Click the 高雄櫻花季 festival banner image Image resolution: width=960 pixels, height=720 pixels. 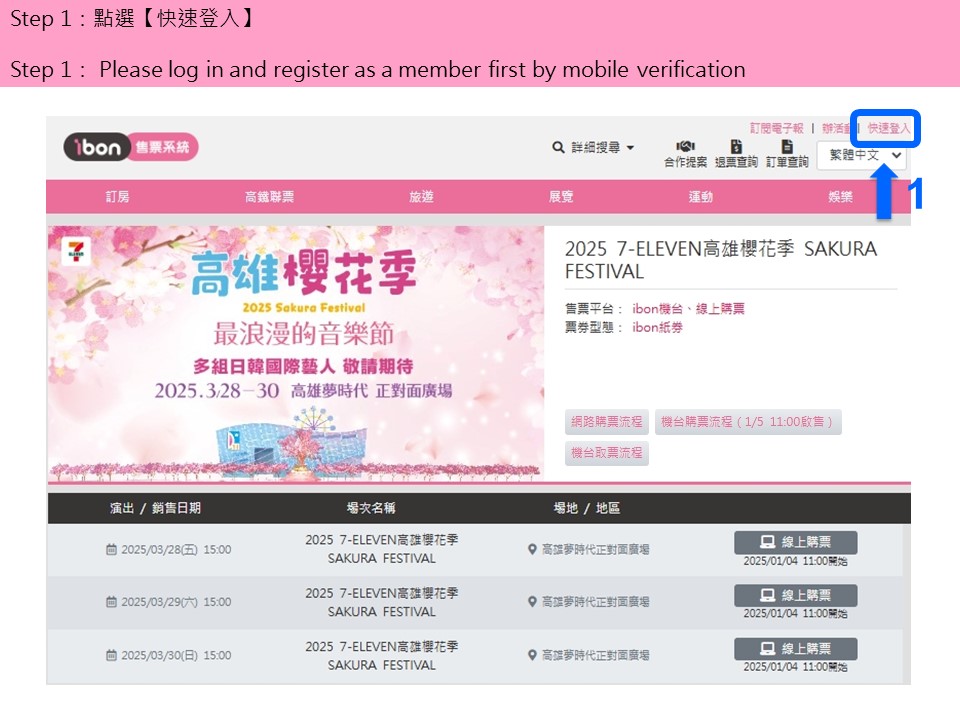tap(296, 354)
